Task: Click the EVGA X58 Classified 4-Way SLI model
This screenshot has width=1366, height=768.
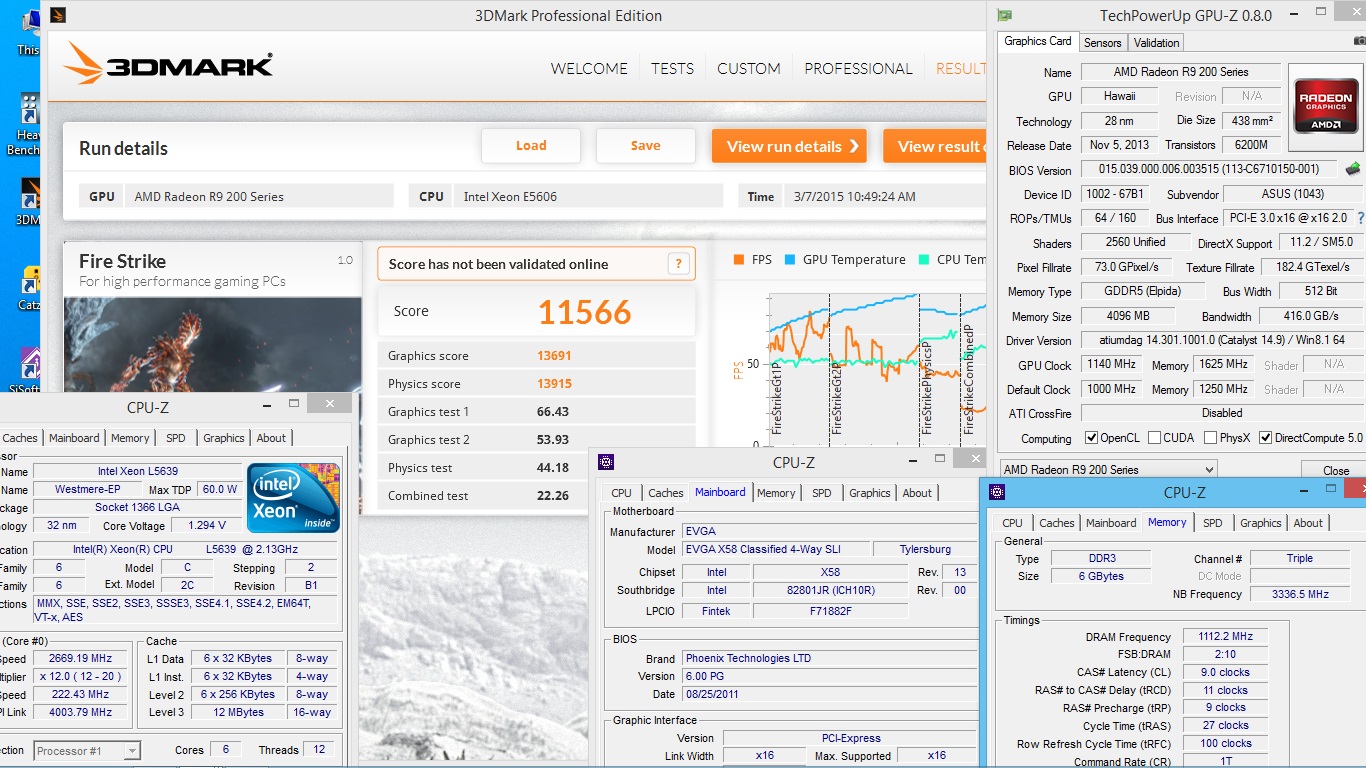Action: [774, 550]
